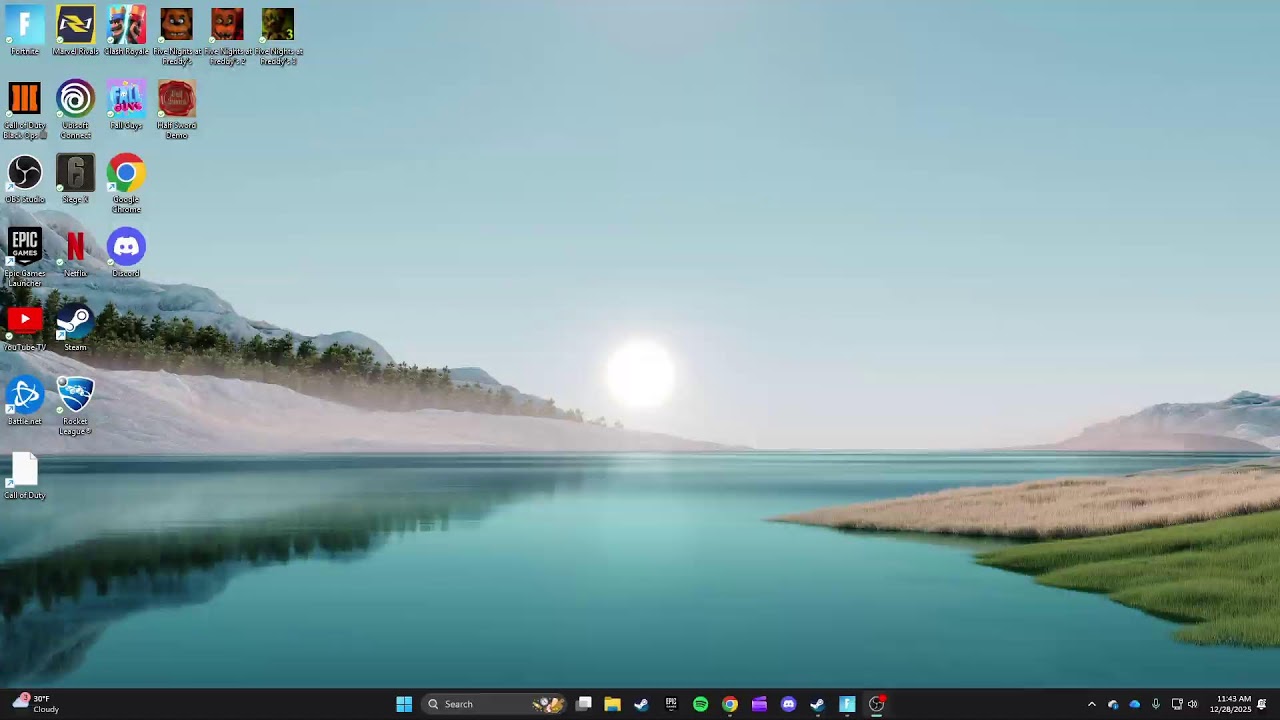This screenshot has width=1280, height=720.
Task: Select the Half Sword Demo icon
Action: [x=177, y=110]
